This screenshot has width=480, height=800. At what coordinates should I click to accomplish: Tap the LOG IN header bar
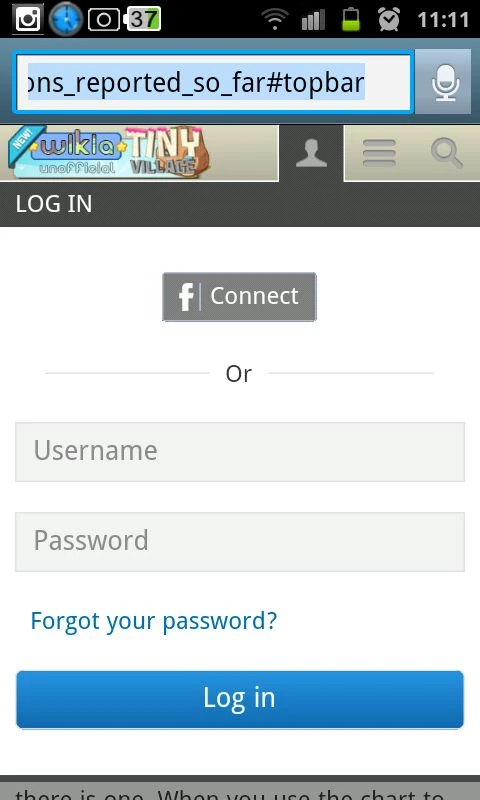(240, 204)
